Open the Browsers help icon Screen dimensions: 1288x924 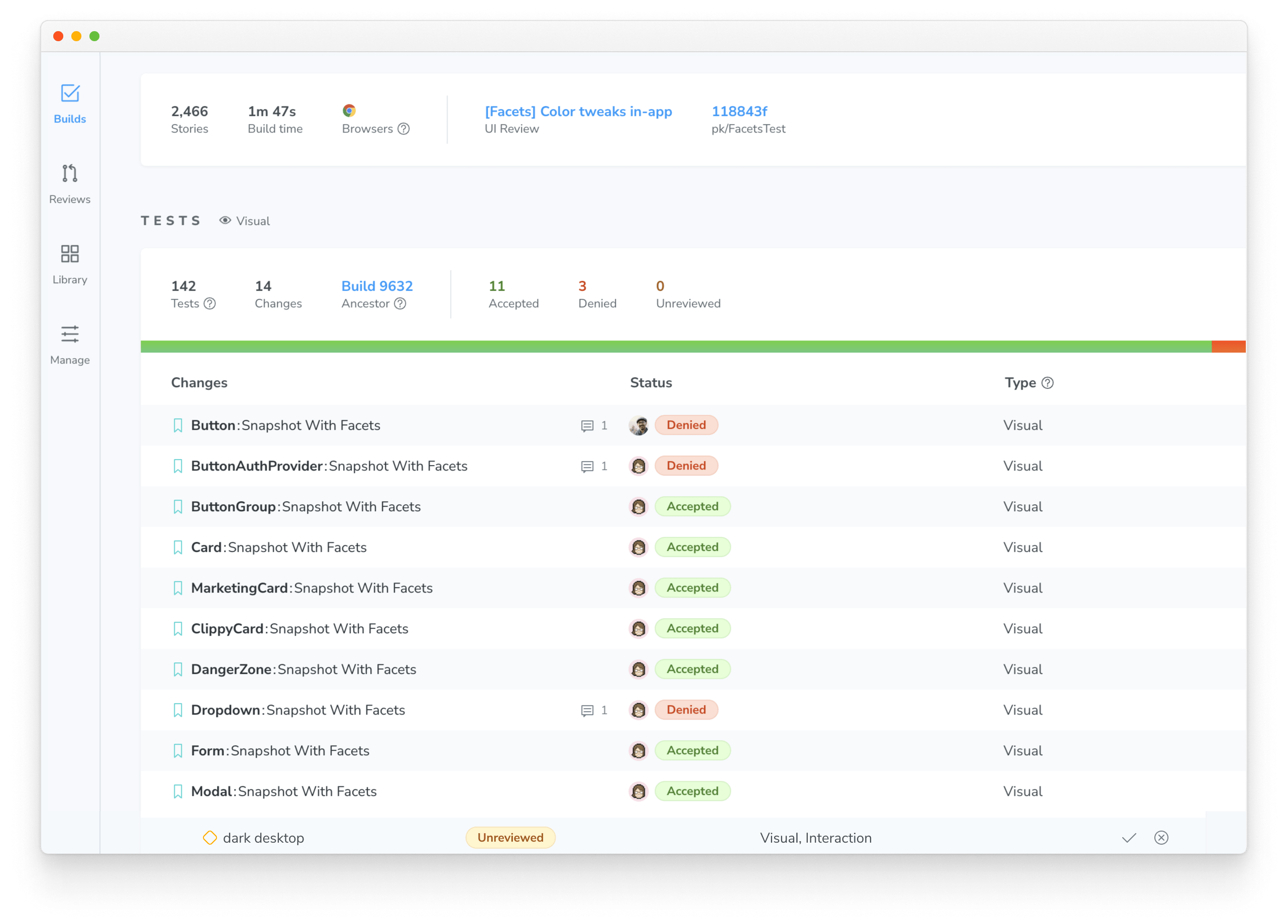[403, 130]
